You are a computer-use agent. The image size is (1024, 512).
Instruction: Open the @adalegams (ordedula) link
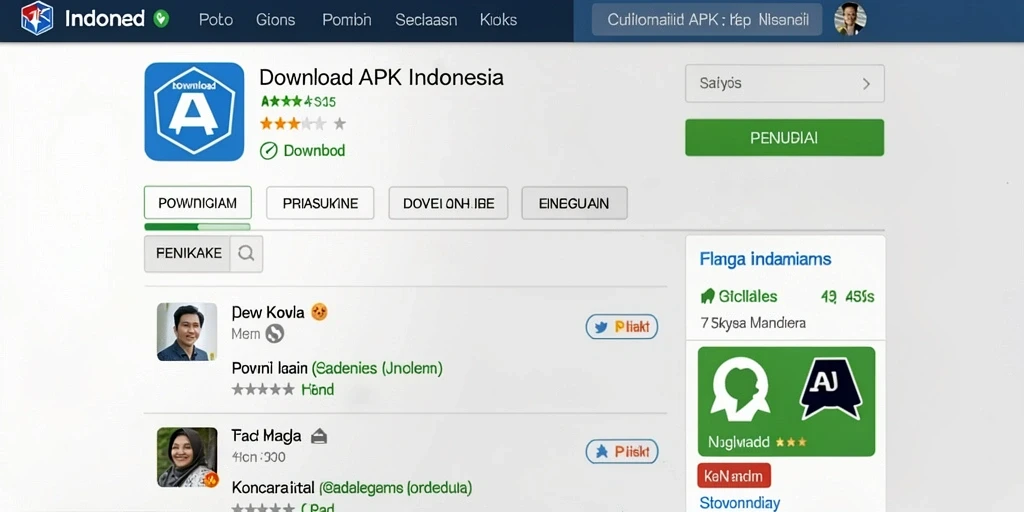click(396, 487)
